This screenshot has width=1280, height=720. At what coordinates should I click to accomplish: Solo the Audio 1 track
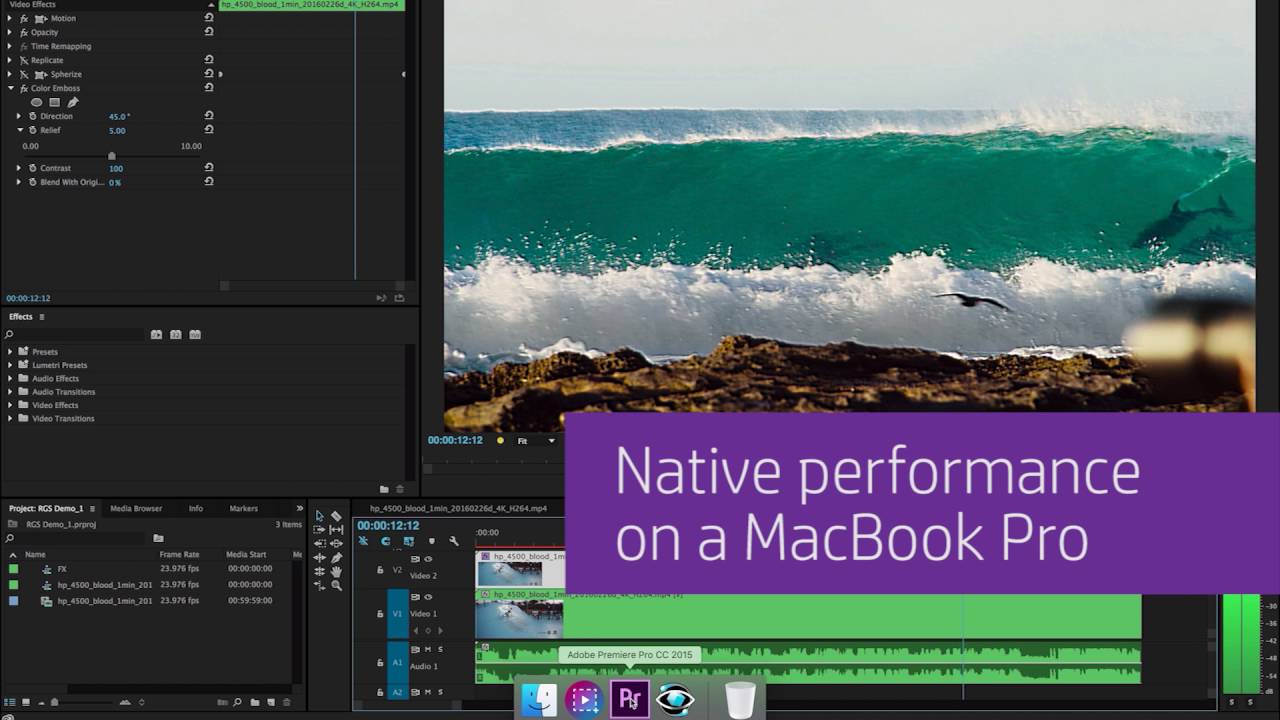click(x=440, y=649)
